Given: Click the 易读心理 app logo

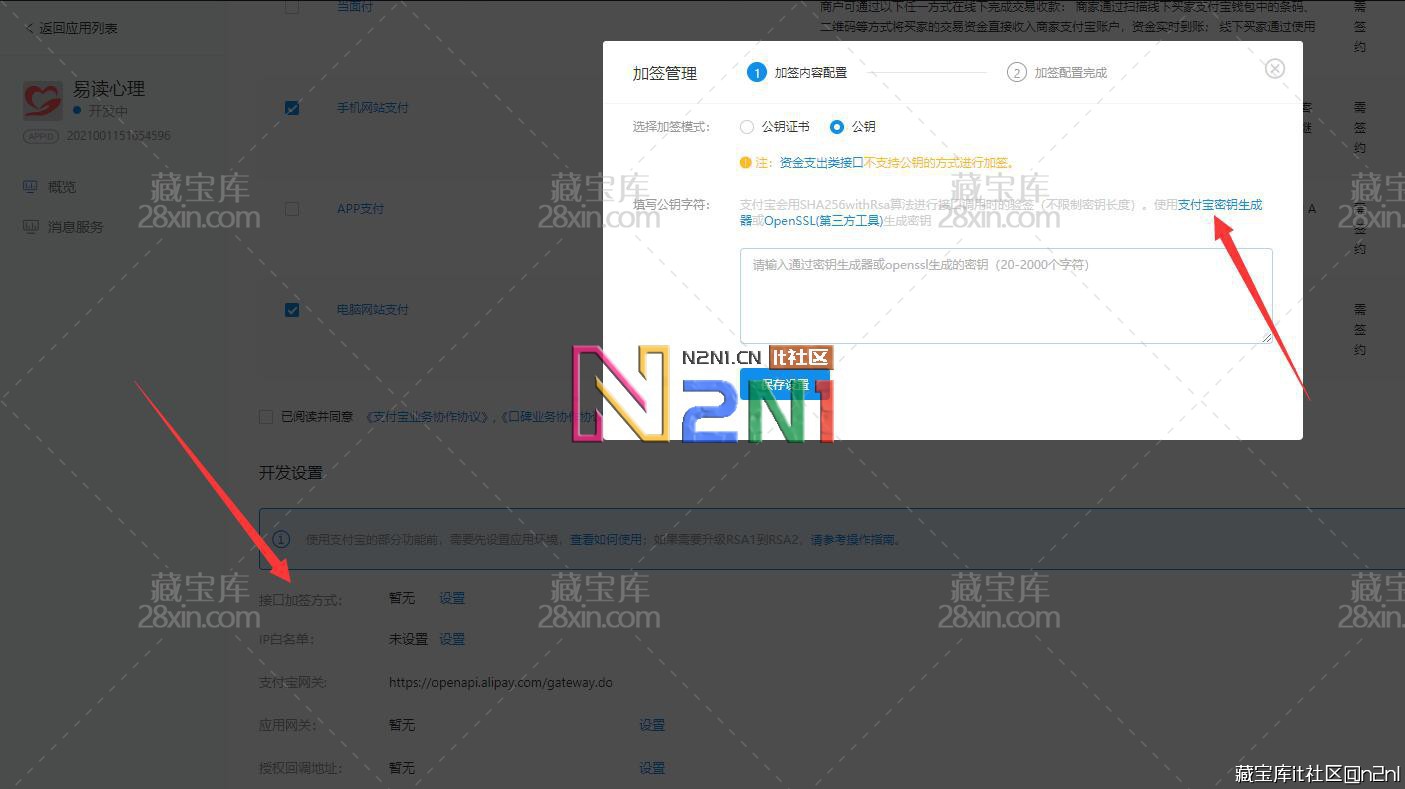Looking at the screenshot, I should click(43, 100).
